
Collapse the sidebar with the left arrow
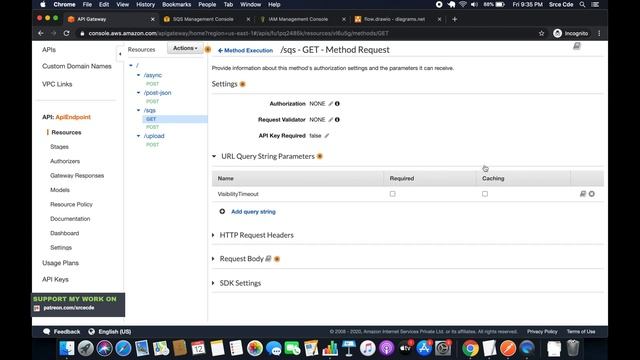[x=120, y=54]
